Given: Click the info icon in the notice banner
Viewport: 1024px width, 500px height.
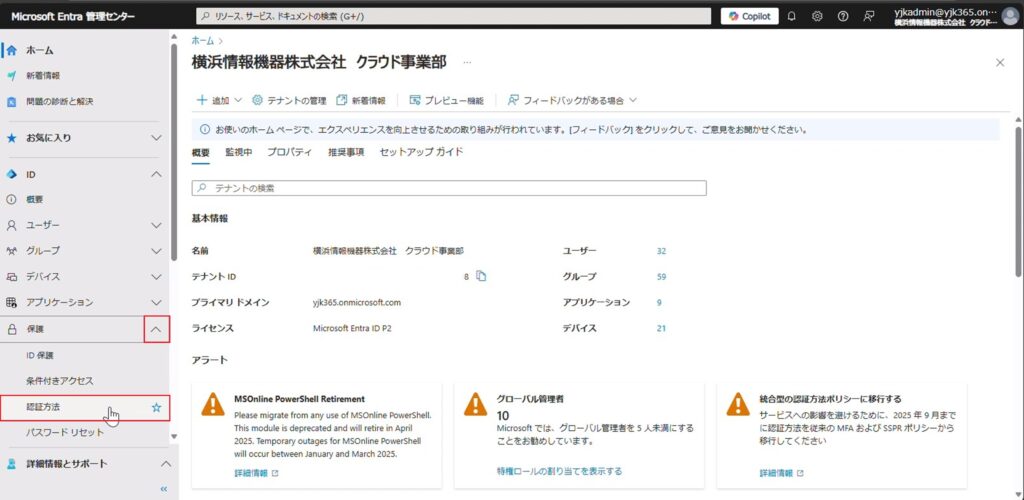Looking at the screenshot, I should click(204, 130).
